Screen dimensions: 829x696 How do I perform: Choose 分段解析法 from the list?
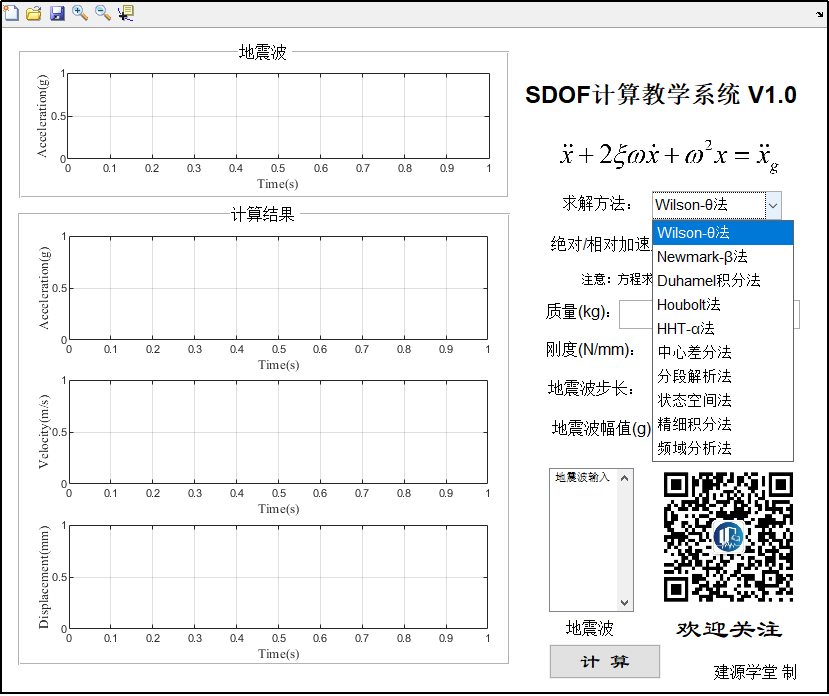pos(723,376)
